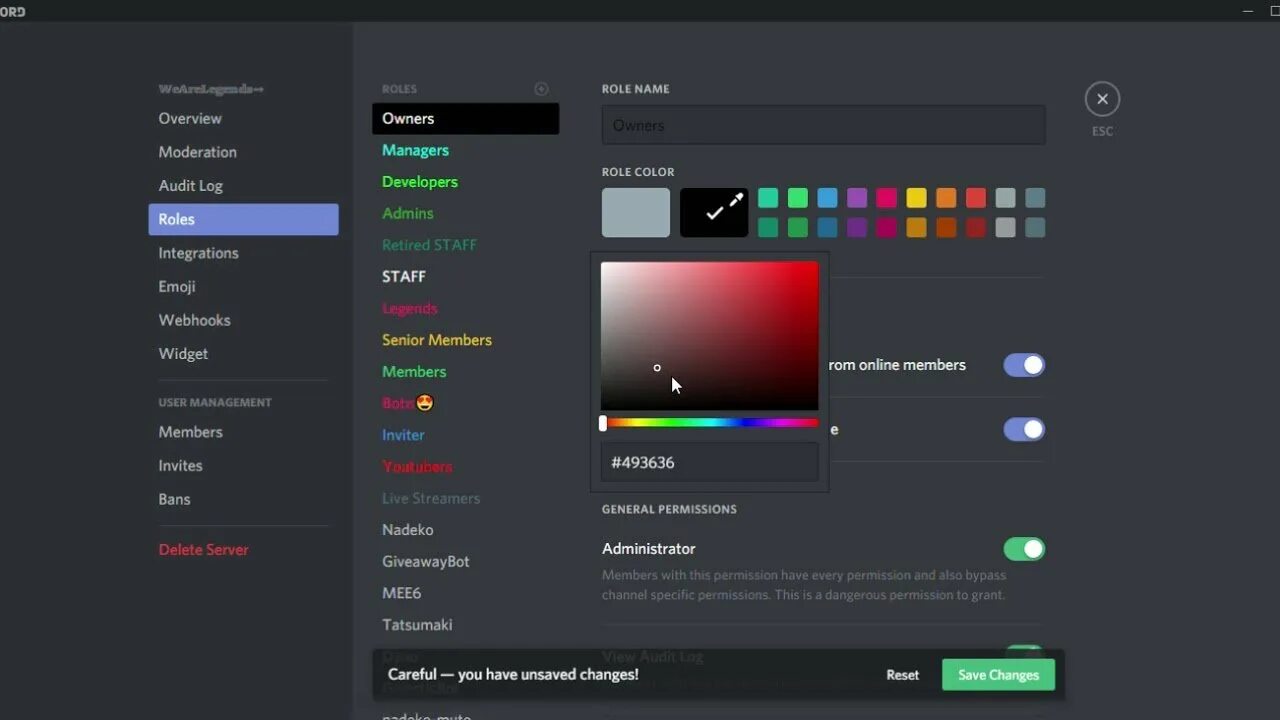Open Integrations settings page
Screen dimensions: 1280x720
pos(243,253)
